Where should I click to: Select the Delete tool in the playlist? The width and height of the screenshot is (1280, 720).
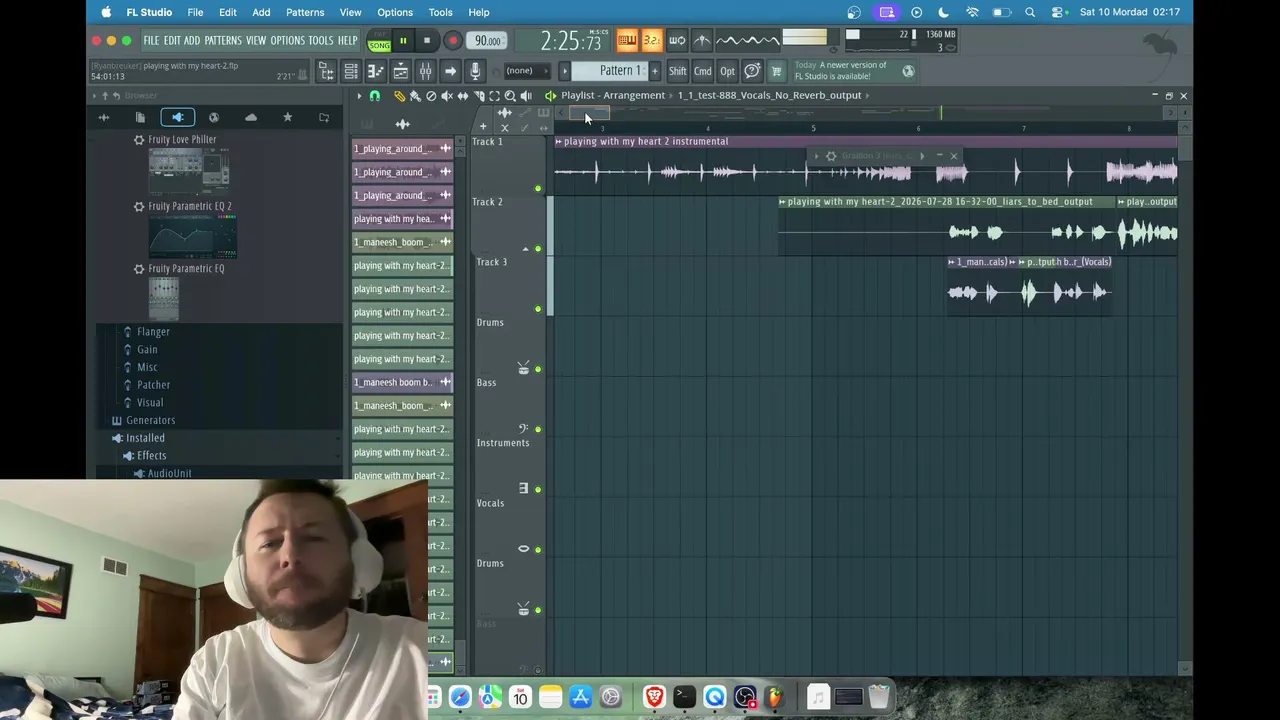431,96
